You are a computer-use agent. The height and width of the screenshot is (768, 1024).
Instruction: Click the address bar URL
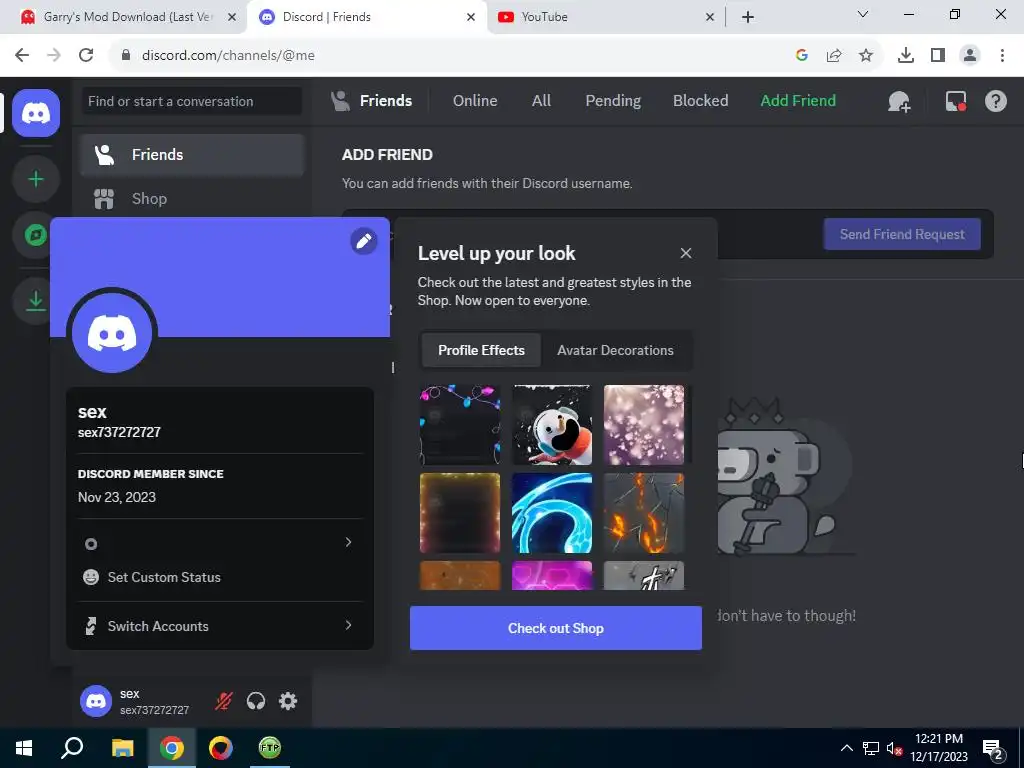[x=228, y=56]
